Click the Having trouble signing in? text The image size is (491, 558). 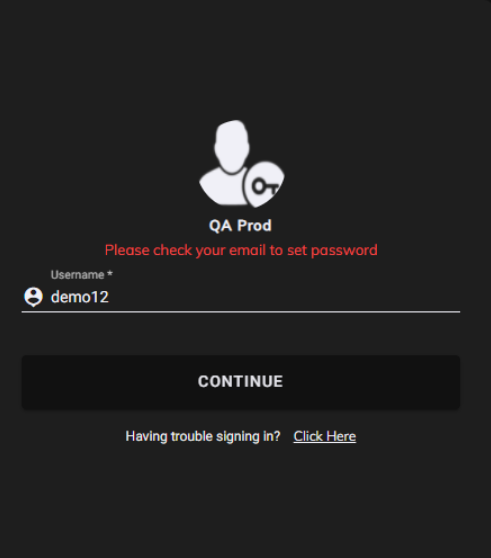[203, 436]
